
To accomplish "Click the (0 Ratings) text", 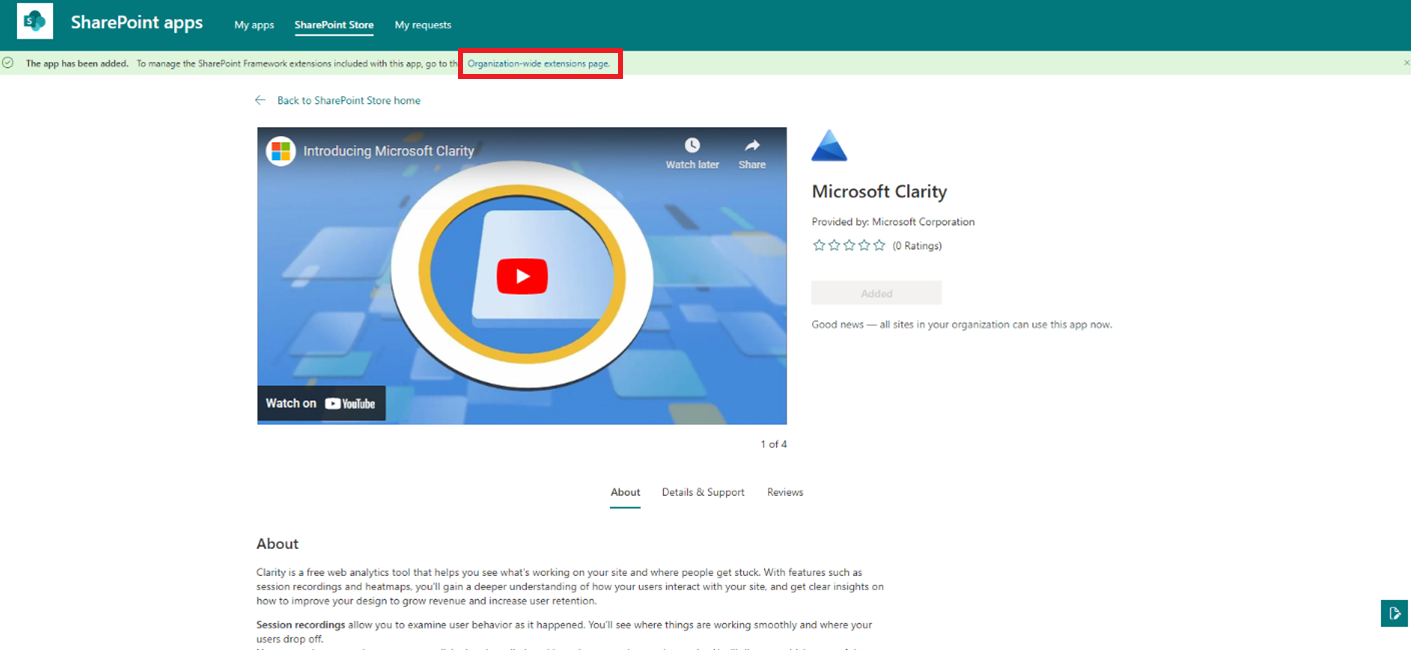I will pos(917,246).
